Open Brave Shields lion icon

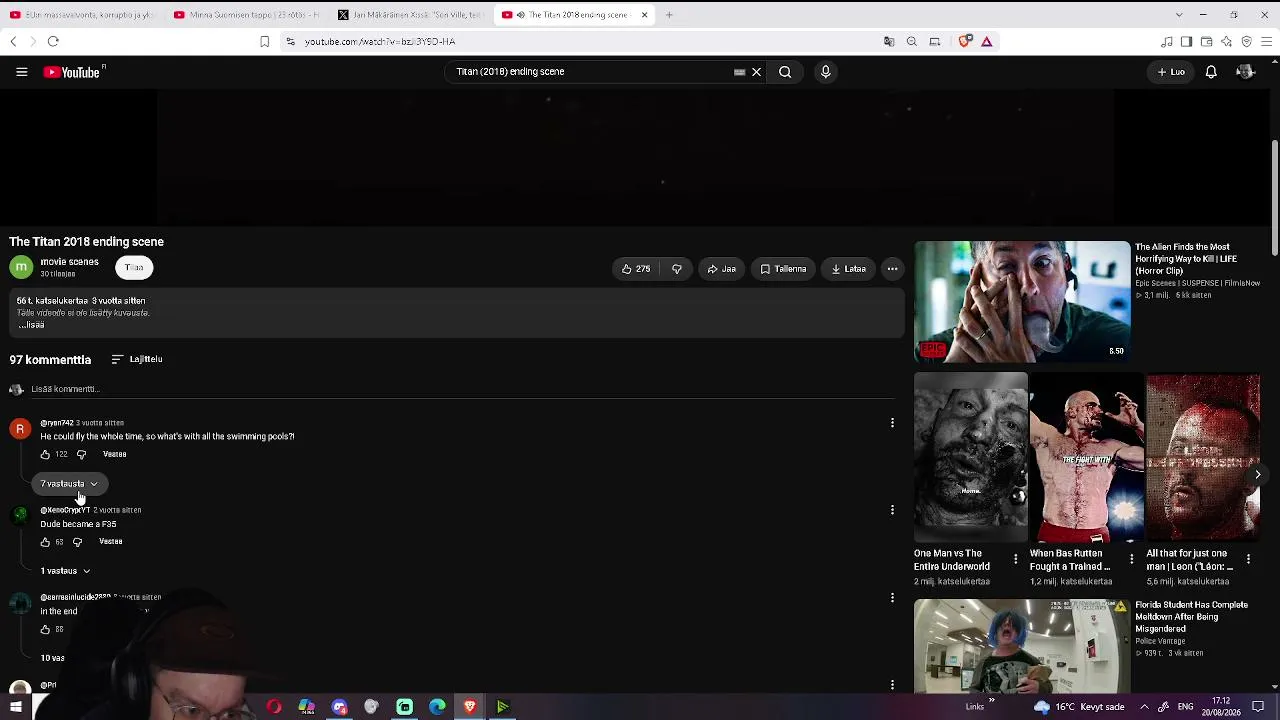[965, 41]
